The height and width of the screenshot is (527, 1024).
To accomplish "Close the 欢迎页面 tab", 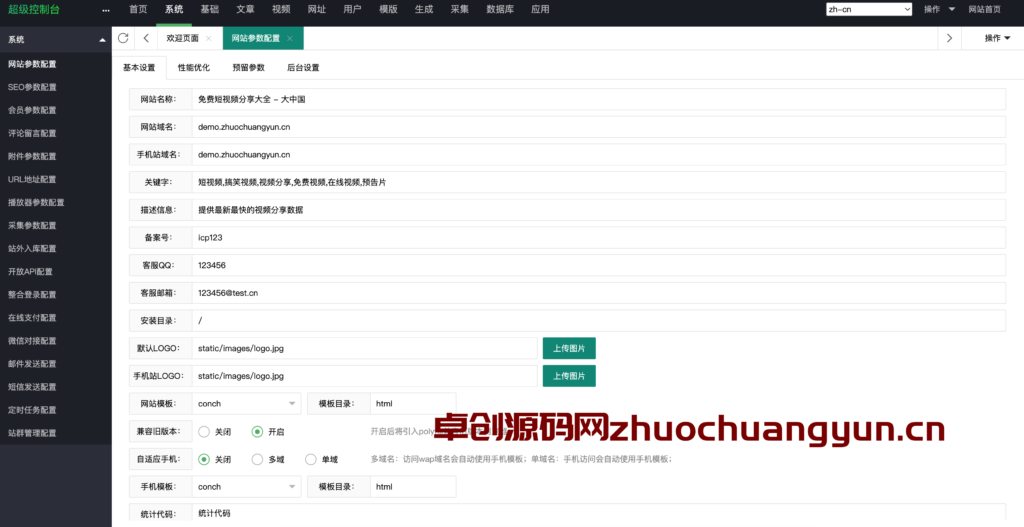I will (208, 39).
